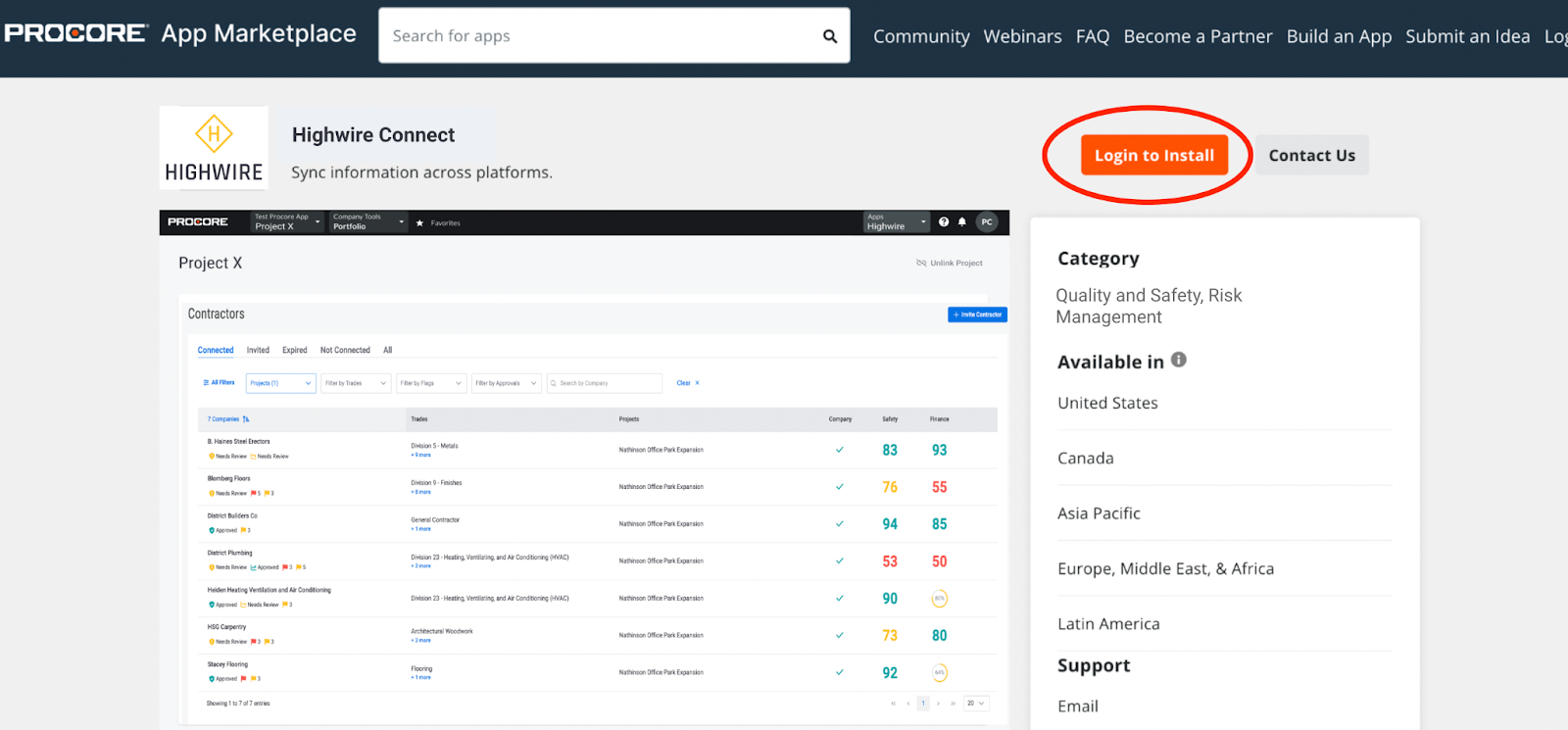Click the Trades column header
Image resolution: width=1568 pixels, height=730 pixels.
click(419, 419)
